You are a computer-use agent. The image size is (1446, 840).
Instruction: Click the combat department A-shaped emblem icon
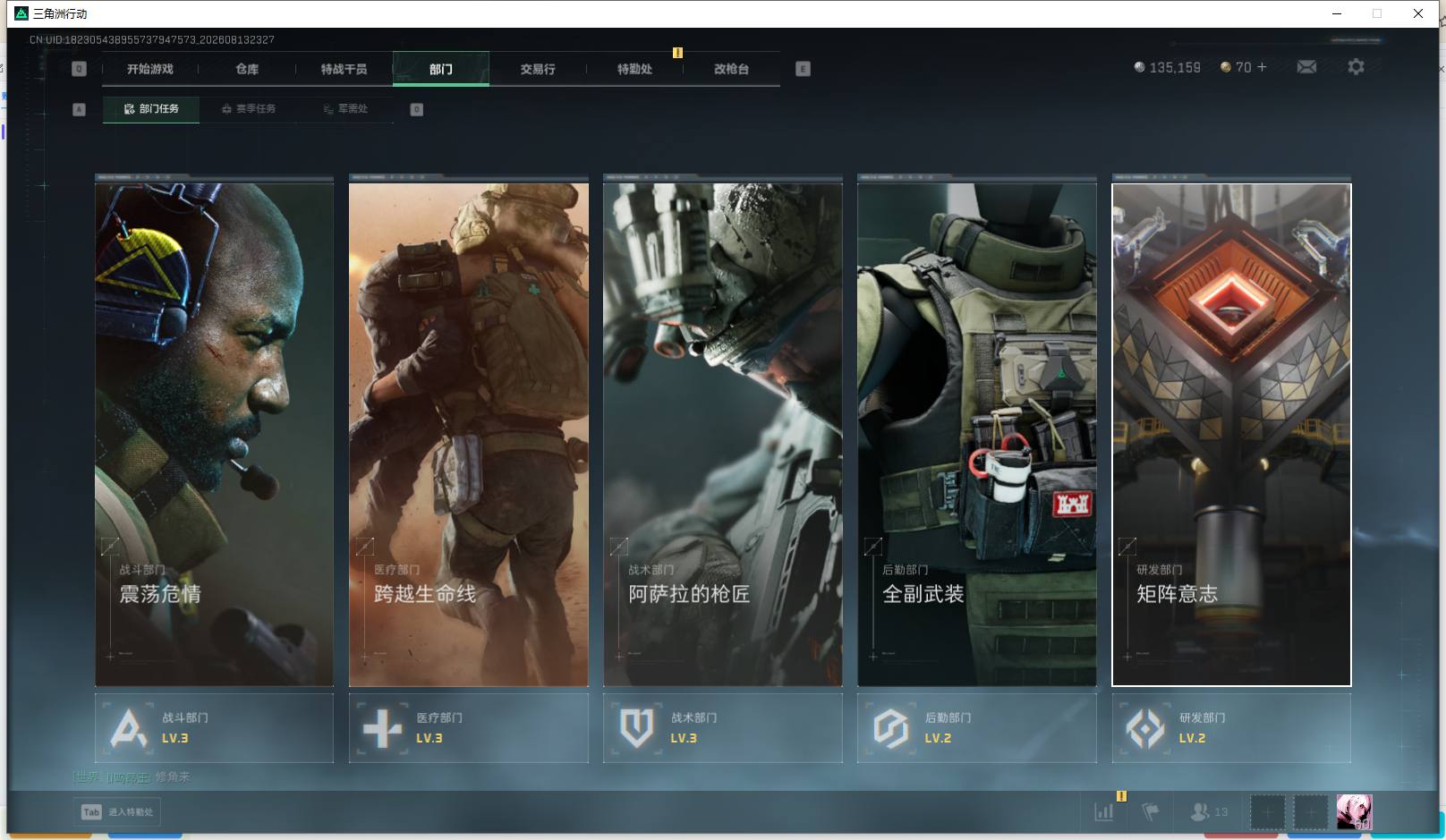pos(128,728)
